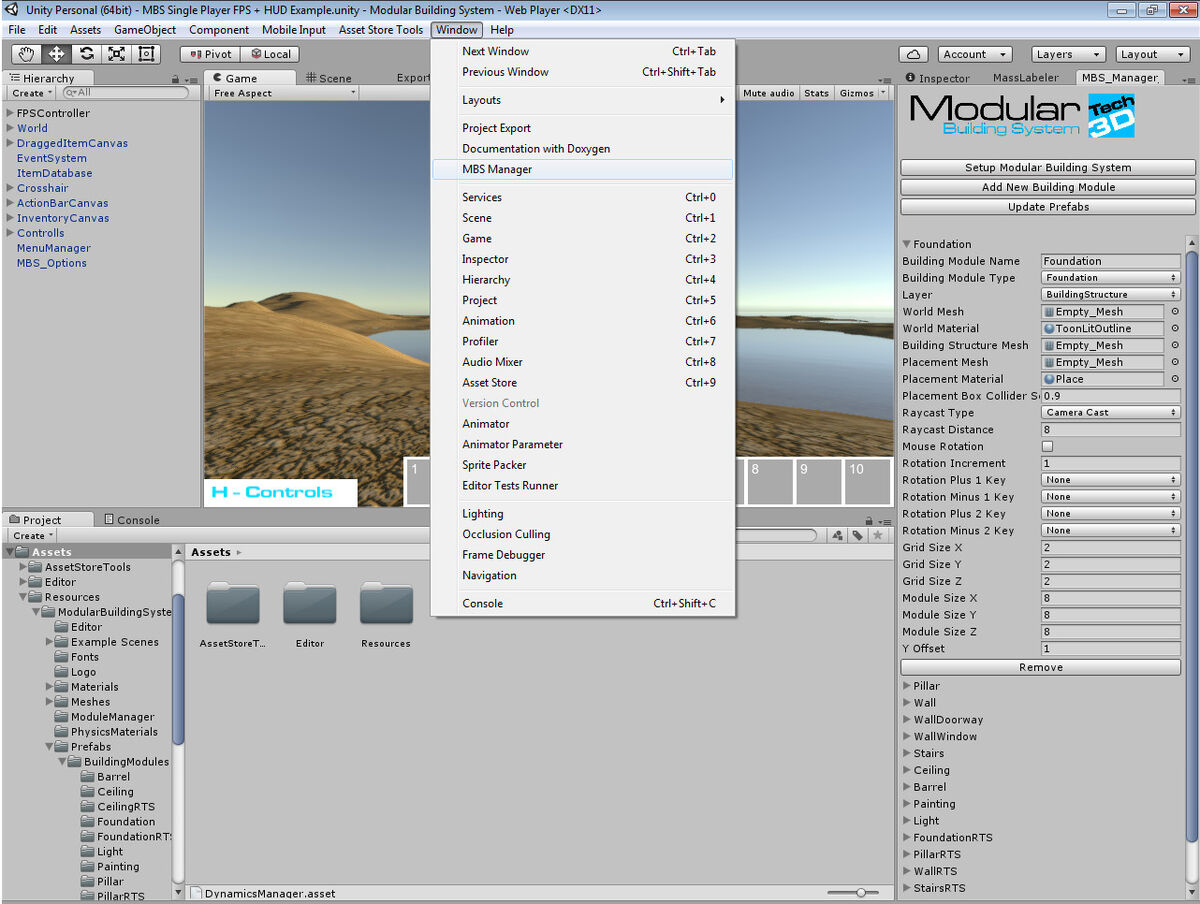1200x904 pixels.
Task: Open the Layers dropdown
Action: click(1066, 54)
